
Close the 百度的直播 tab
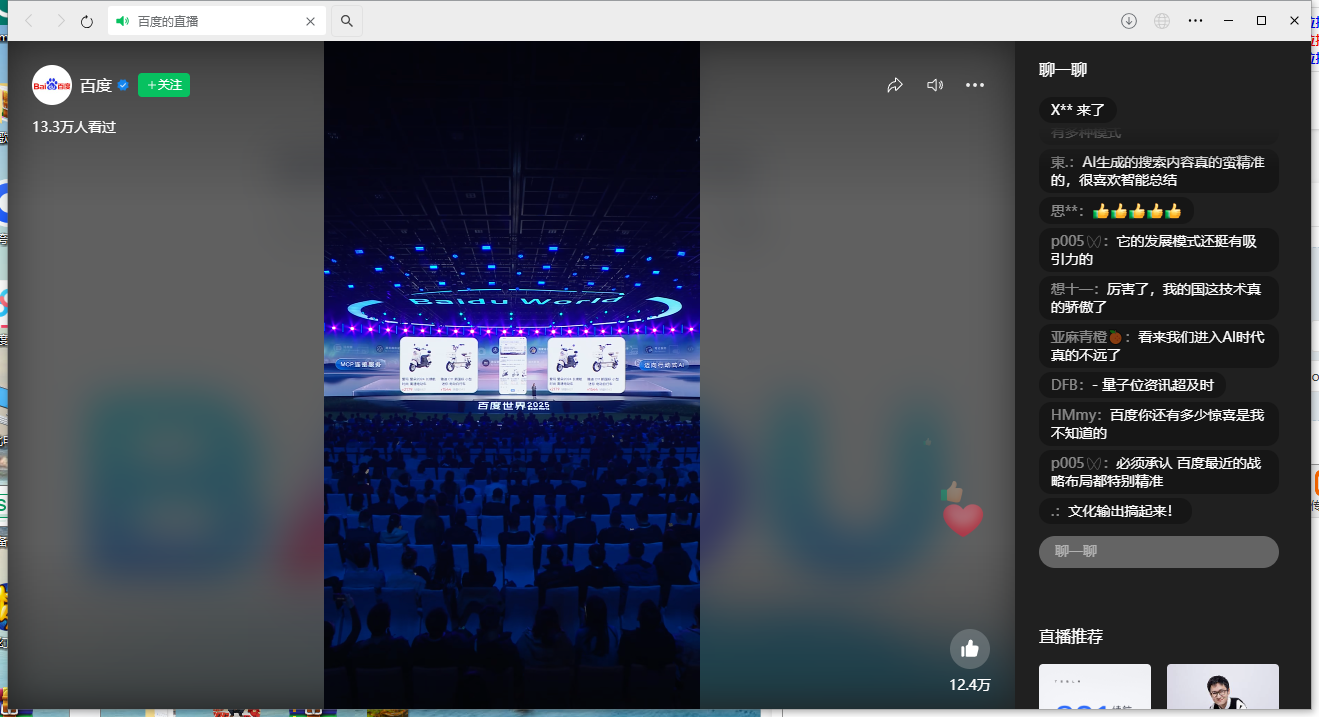click(x=311, y=21)
